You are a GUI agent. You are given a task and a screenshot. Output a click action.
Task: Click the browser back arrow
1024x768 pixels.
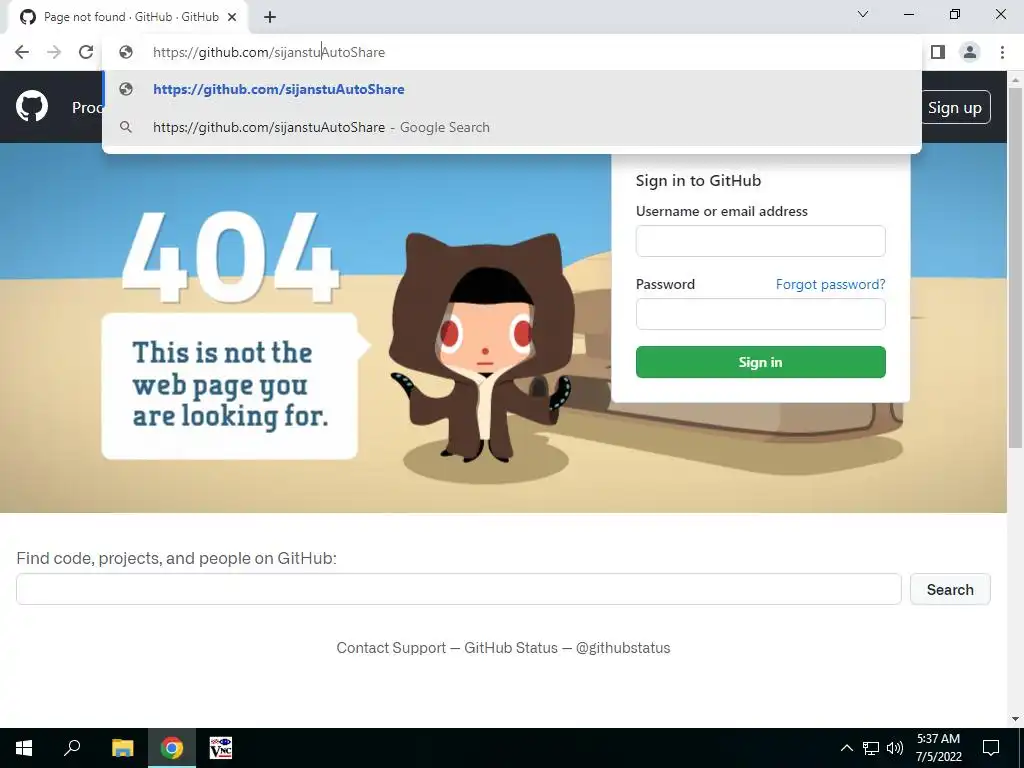[x=22, y=52]
